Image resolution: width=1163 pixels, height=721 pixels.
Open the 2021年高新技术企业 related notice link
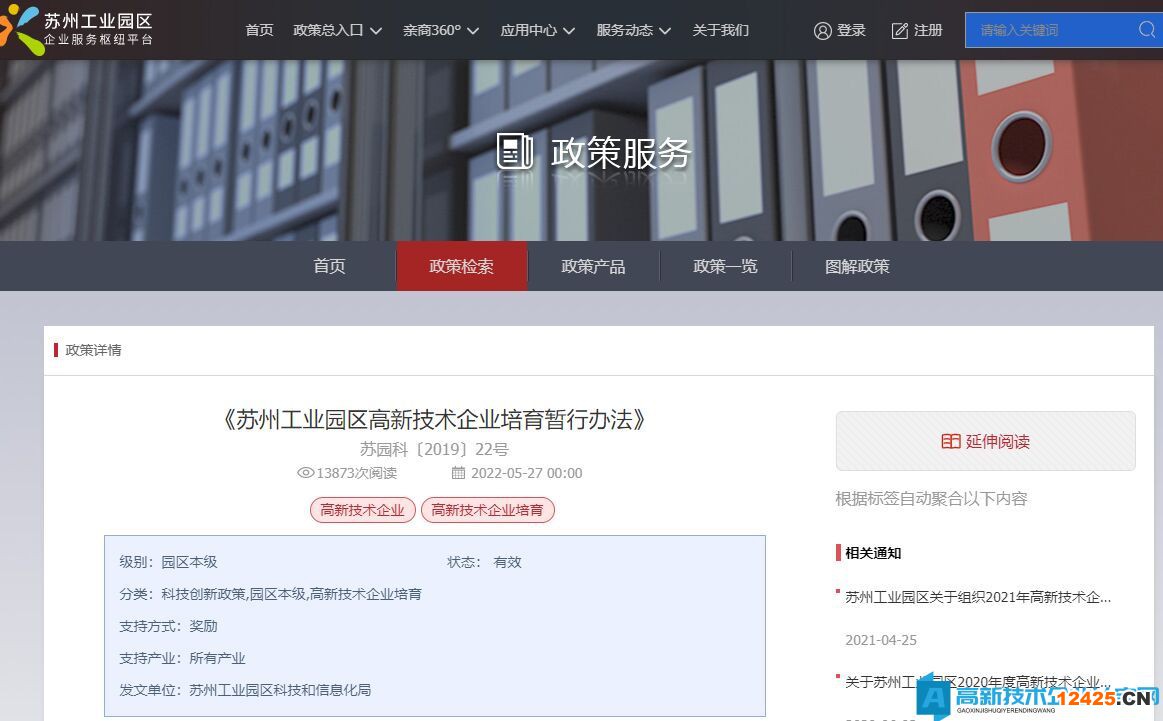(975, 597)
